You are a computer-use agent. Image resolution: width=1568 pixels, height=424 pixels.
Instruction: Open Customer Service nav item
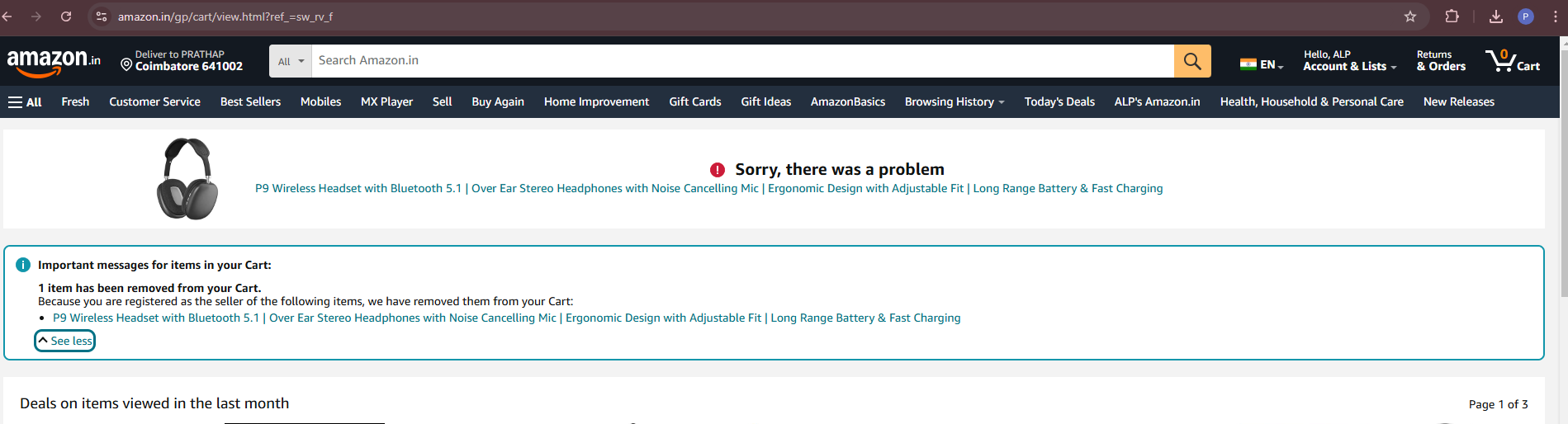coord(154,102)
